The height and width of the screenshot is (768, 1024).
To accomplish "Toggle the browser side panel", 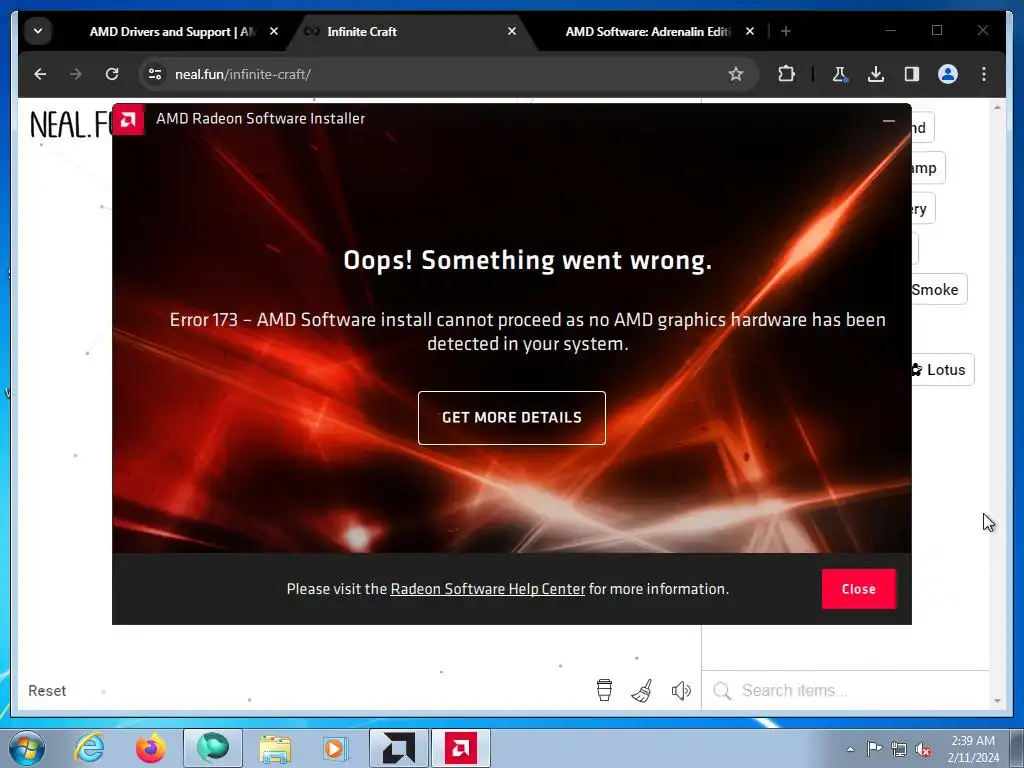I will pyautogui.click(x=912, y=74).
